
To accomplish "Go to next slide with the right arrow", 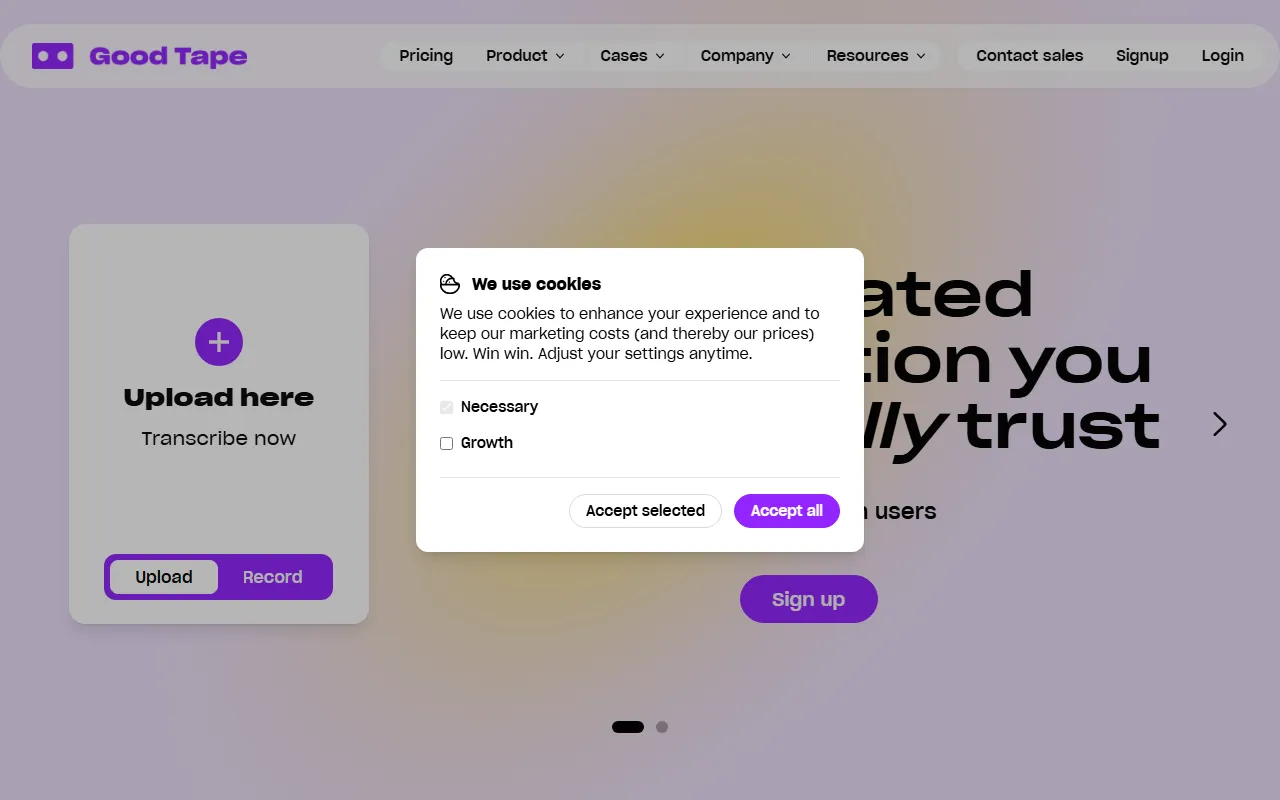I will coord(1219,424).
